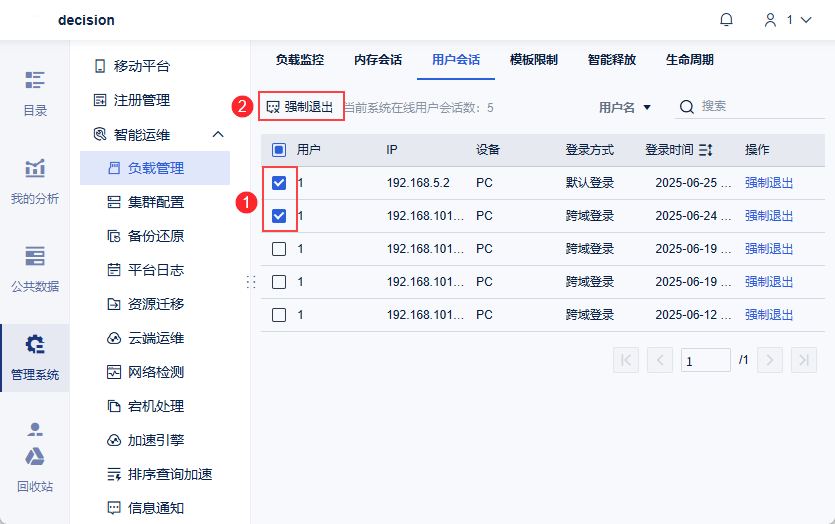
Task: Open 公共数据 in sidebar
Action: (x=35, y=270)
